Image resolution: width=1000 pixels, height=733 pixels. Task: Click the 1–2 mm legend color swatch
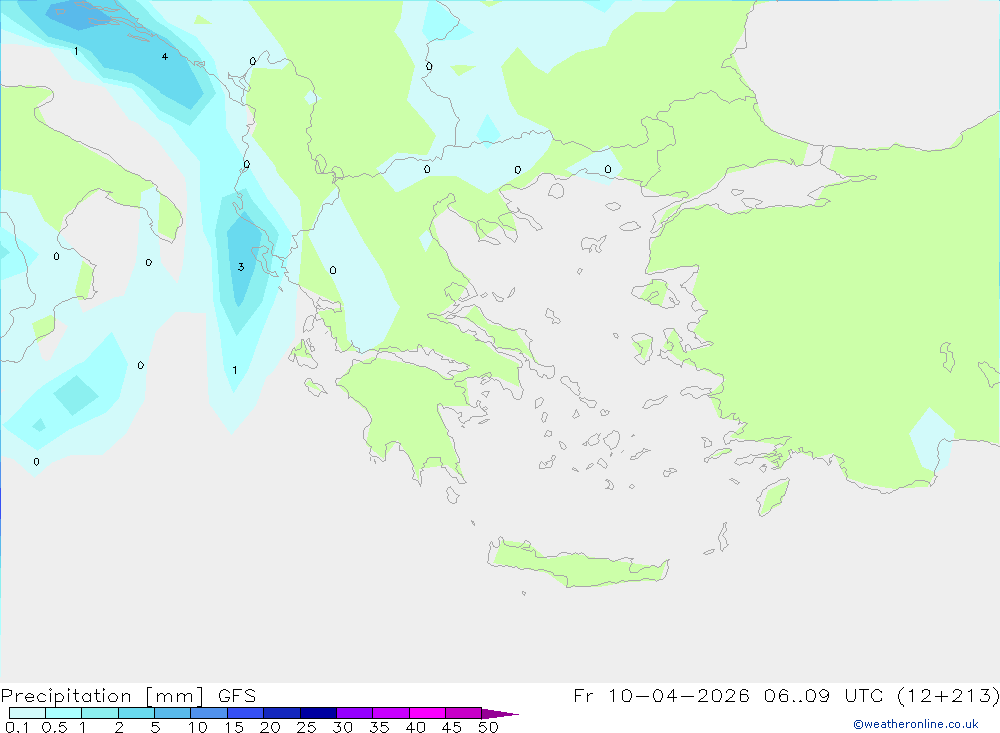point(99,713)
